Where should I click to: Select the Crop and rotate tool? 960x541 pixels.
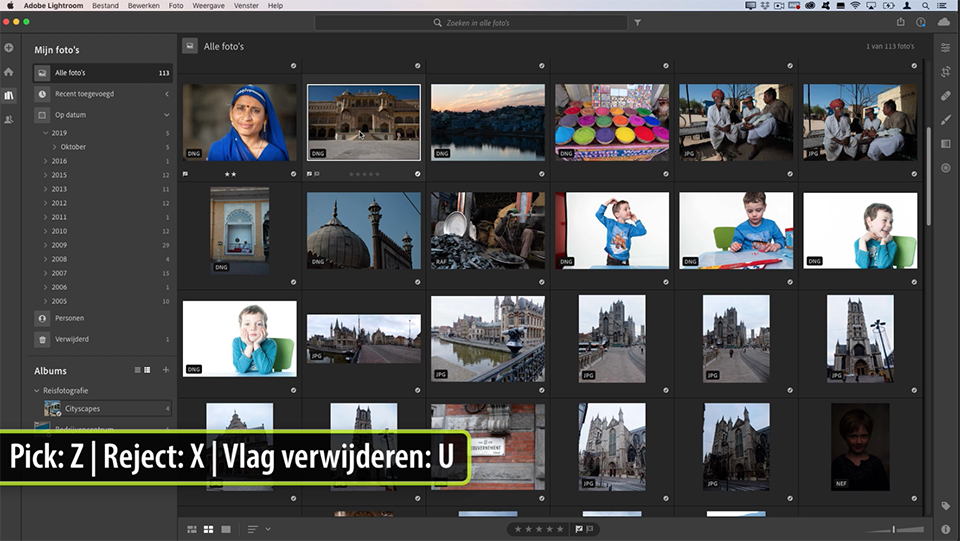[945, 72]
